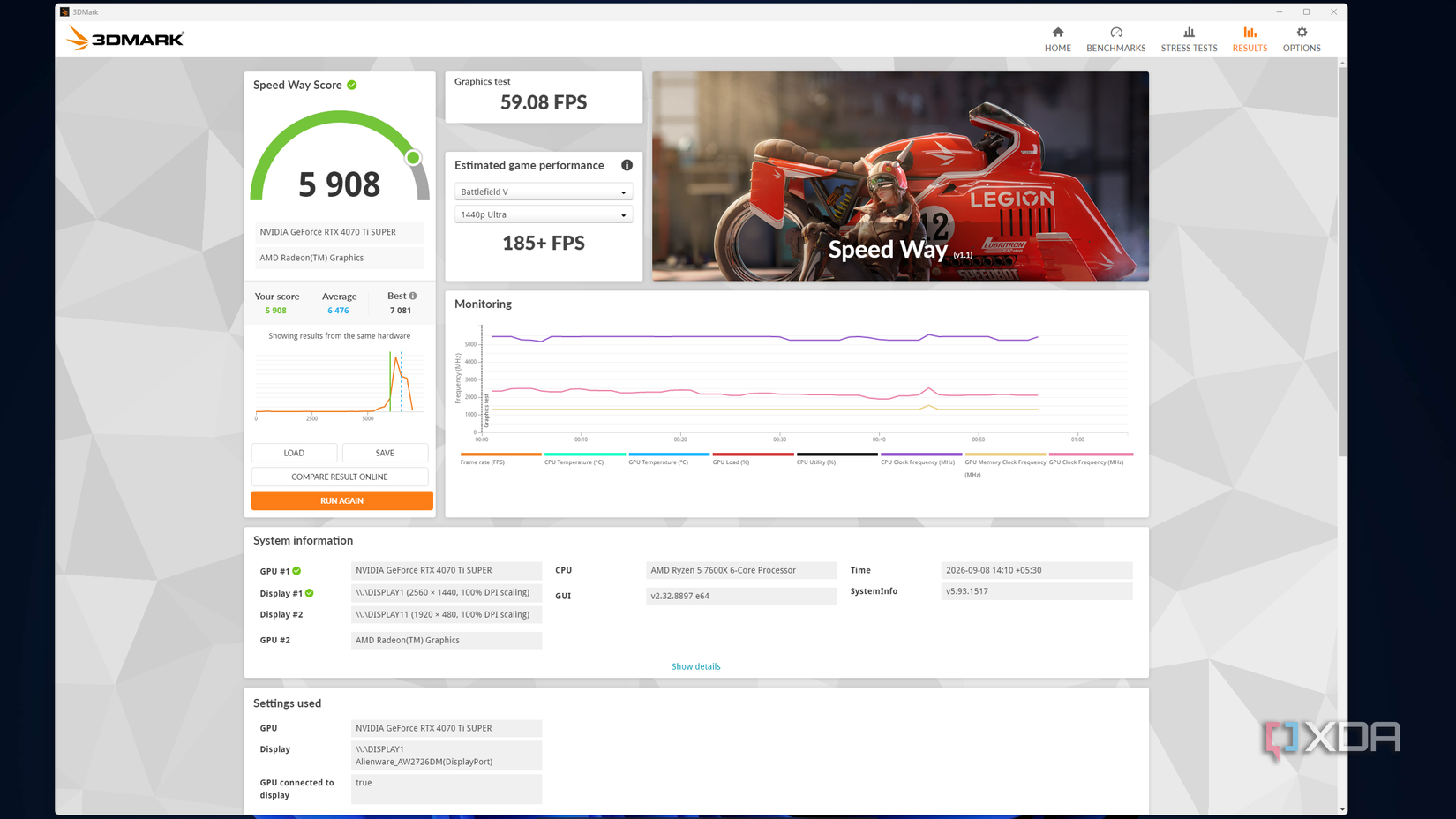Click the Average score value 6 476

point(338,311)
